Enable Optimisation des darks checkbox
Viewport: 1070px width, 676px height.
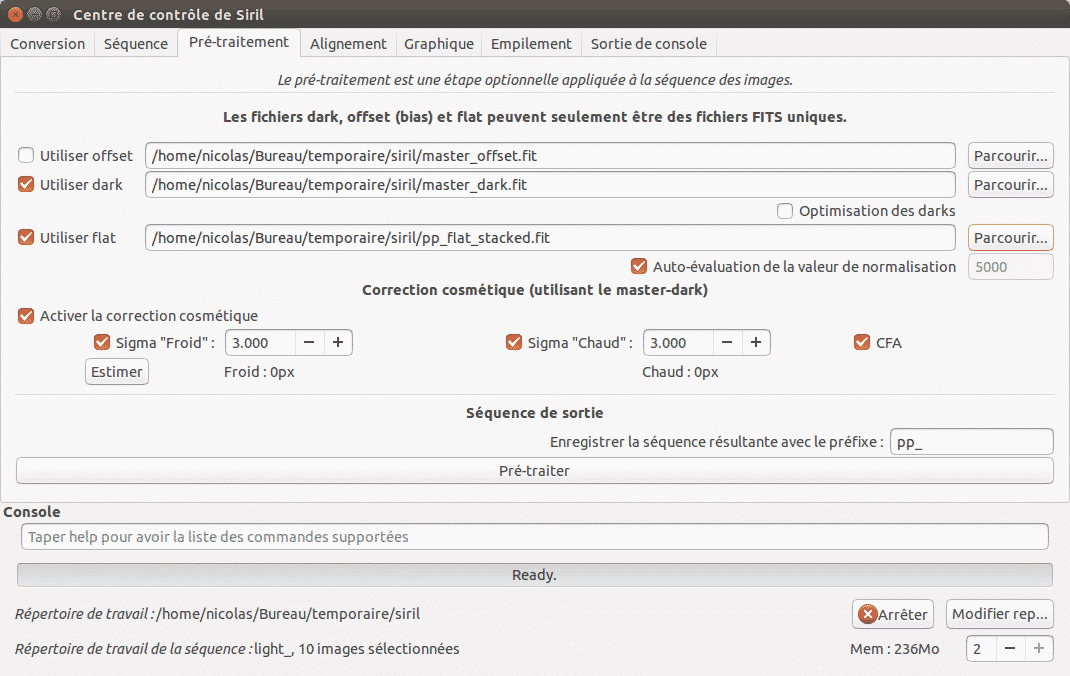pos(785,211)
